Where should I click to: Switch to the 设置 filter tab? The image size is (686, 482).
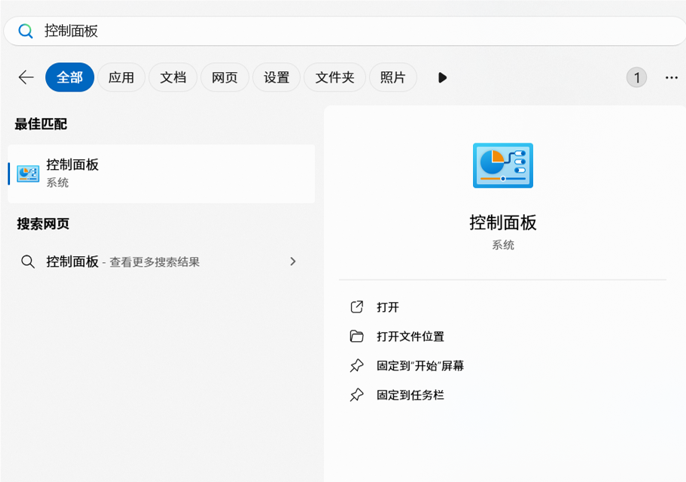277,78
